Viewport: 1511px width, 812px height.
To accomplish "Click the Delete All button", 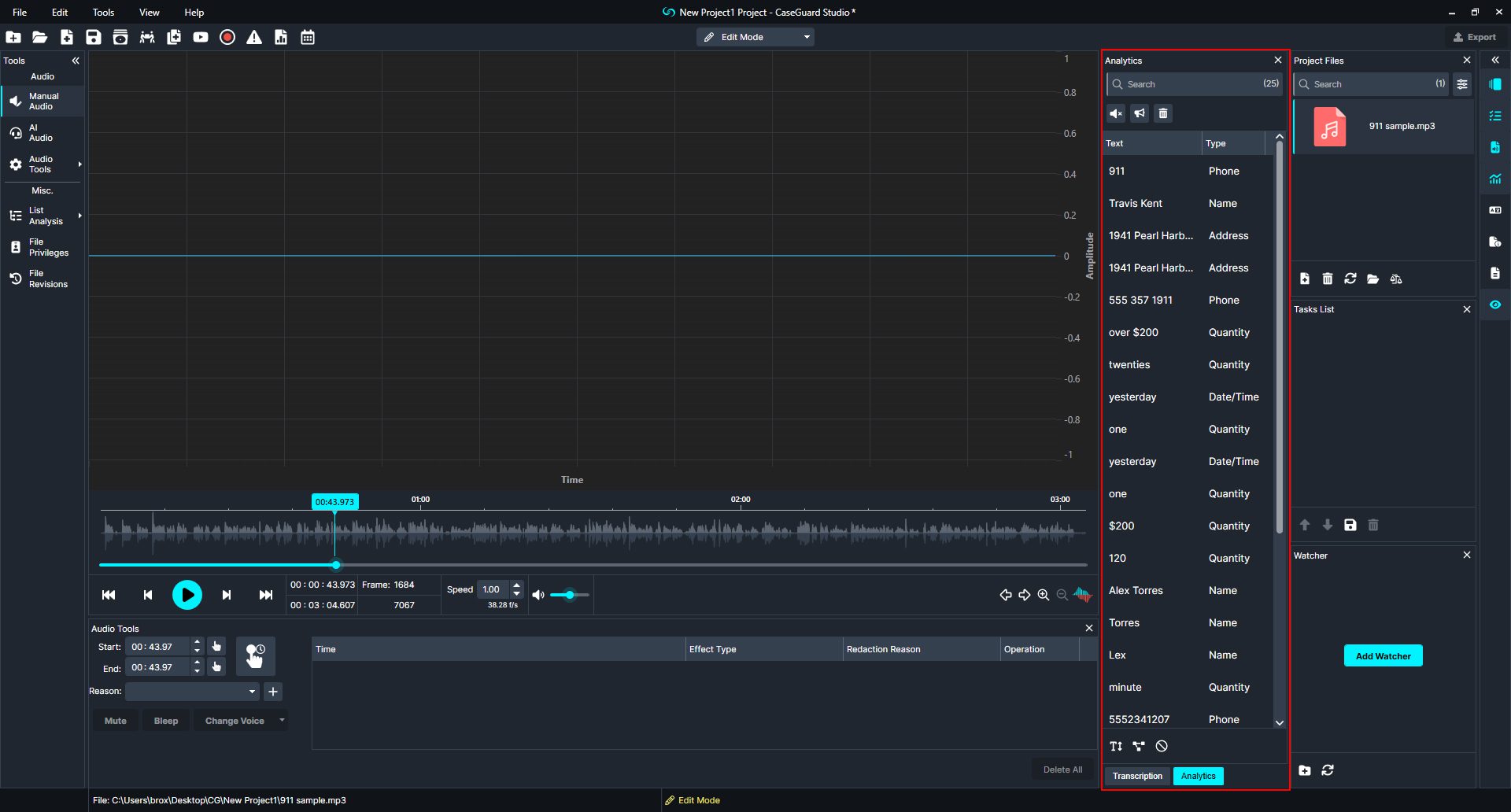I will 1062,770.
